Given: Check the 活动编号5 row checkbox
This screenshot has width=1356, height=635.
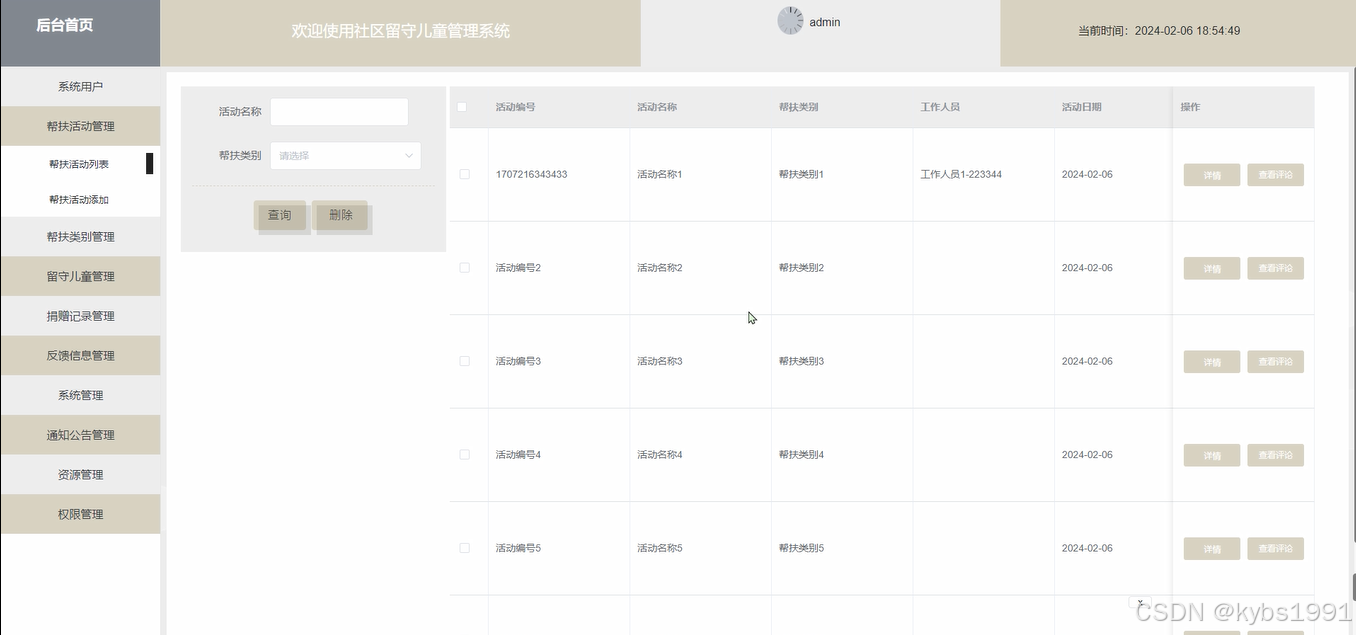Looking at the screenshot, I should [x=464, y=548].
